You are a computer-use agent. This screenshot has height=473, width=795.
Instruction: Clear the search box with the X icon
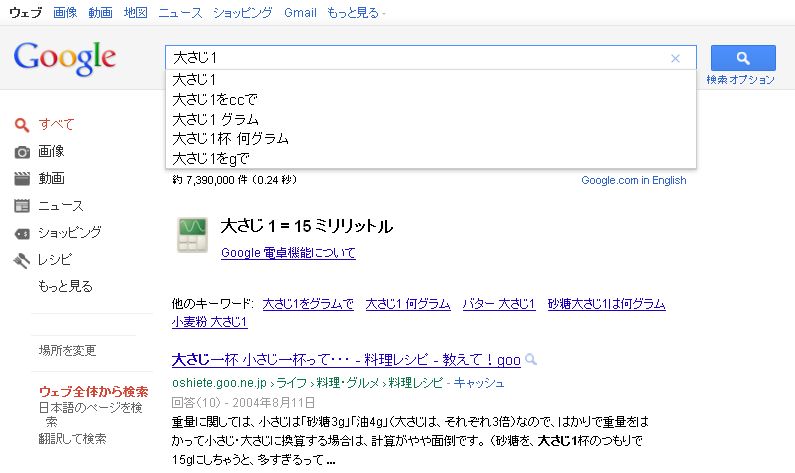(x=675, y=58)
